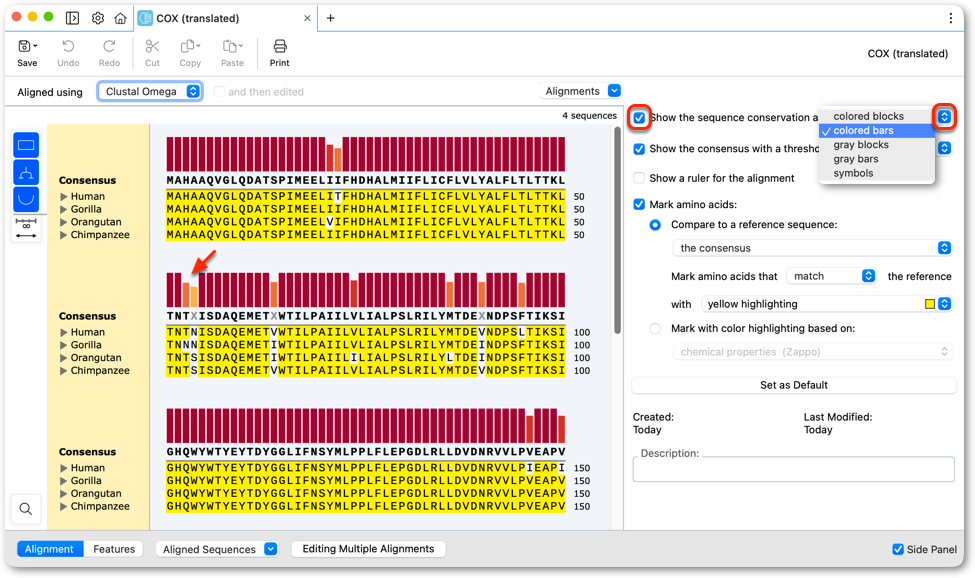Image resolution: width=975 pixels, height=578 pixels.
Task: Open the 'match' dropdown
Action: [831, 276]
